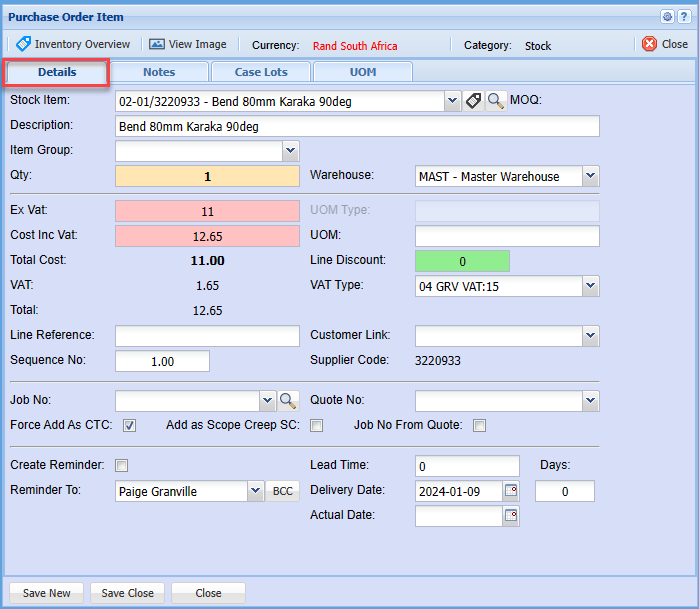Image resolution: width=699 pixels, height=609 pixels.
Task: Click the Line Reference input field
Action: point(207,336)
